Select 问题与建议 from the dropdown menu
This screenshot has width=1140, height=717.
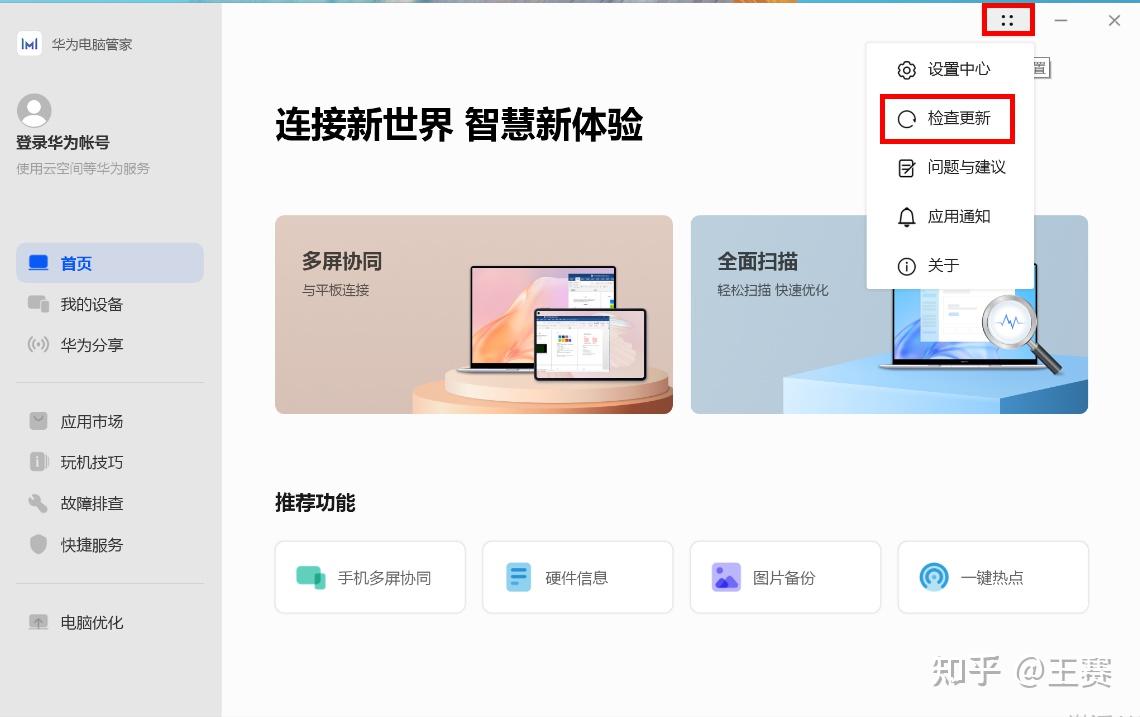[950, 168]
